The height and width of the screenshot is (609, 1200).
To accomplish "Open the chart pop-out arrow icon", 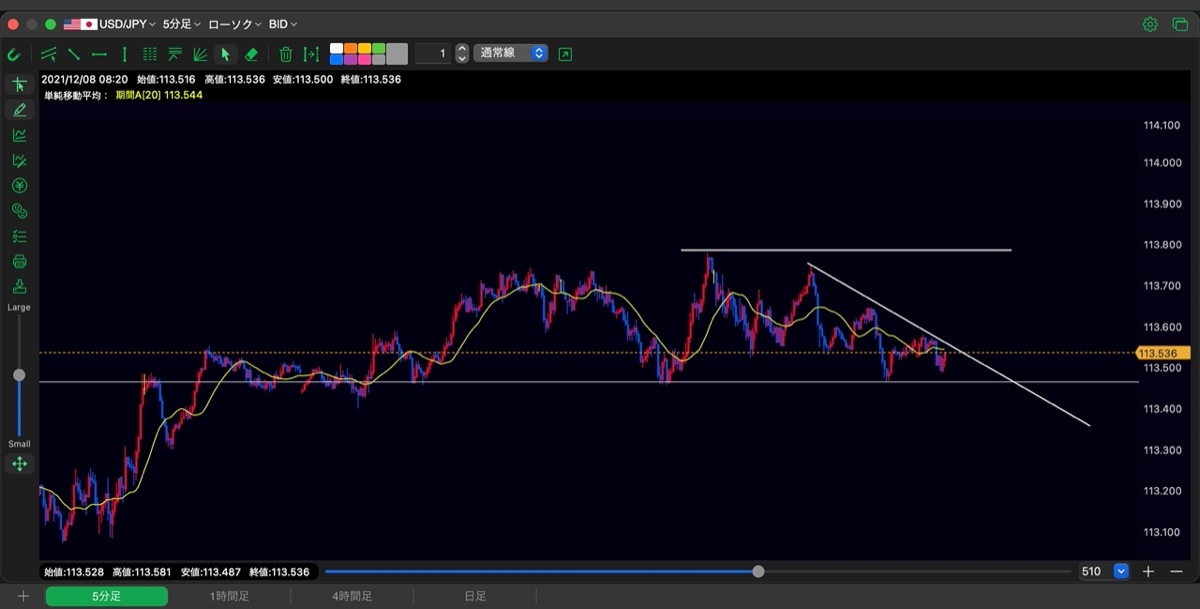I will [565, 54].
